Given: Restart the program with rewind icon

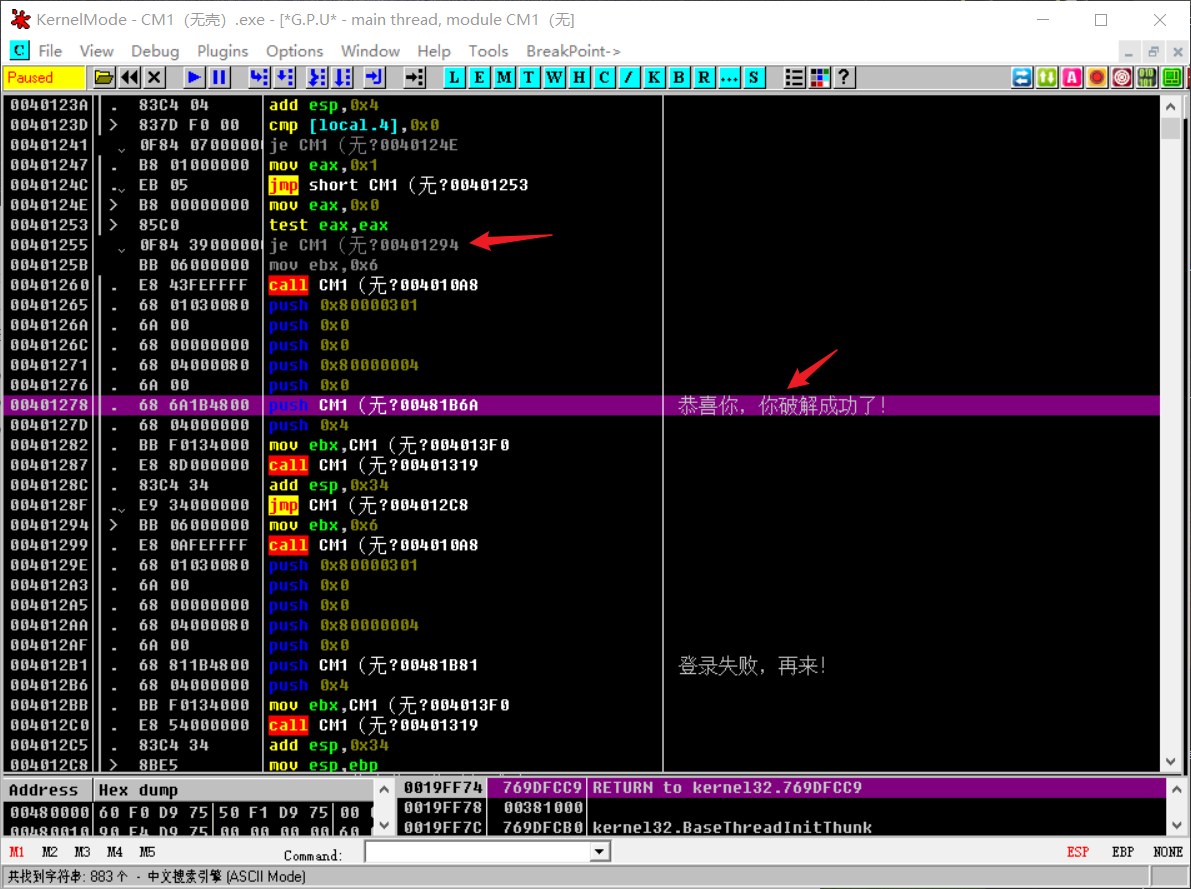Looking at the screenshot, I should [x=130, y=77].
